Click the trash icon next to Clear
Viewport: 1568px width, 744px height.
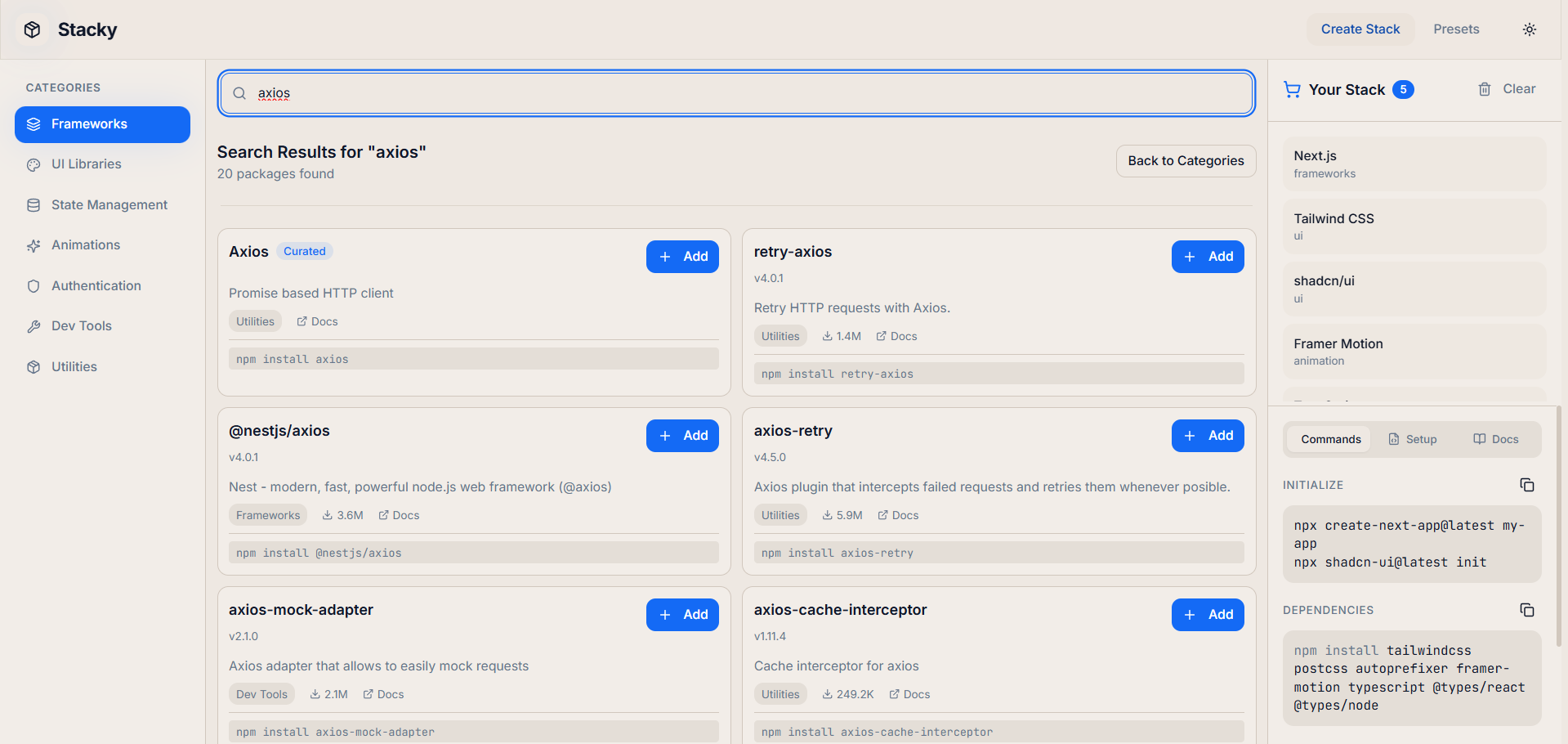pyautogui.click(x=1485, y=89)
